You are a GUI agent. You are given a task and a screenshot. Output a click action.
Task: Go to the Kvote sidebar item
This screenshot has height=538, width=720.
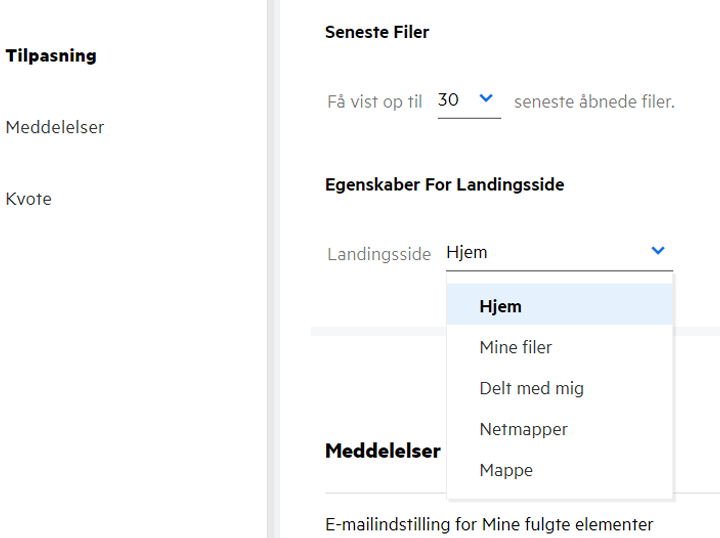pos(29,199)
